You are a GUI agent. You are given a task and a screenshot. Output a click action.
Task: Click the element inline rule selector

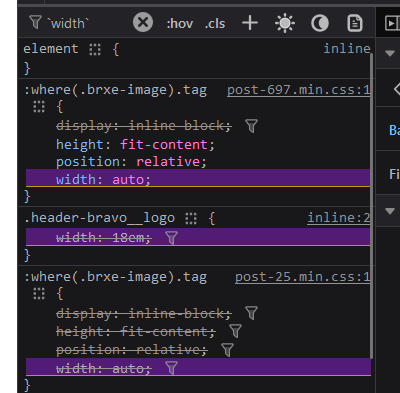(51, 49)
